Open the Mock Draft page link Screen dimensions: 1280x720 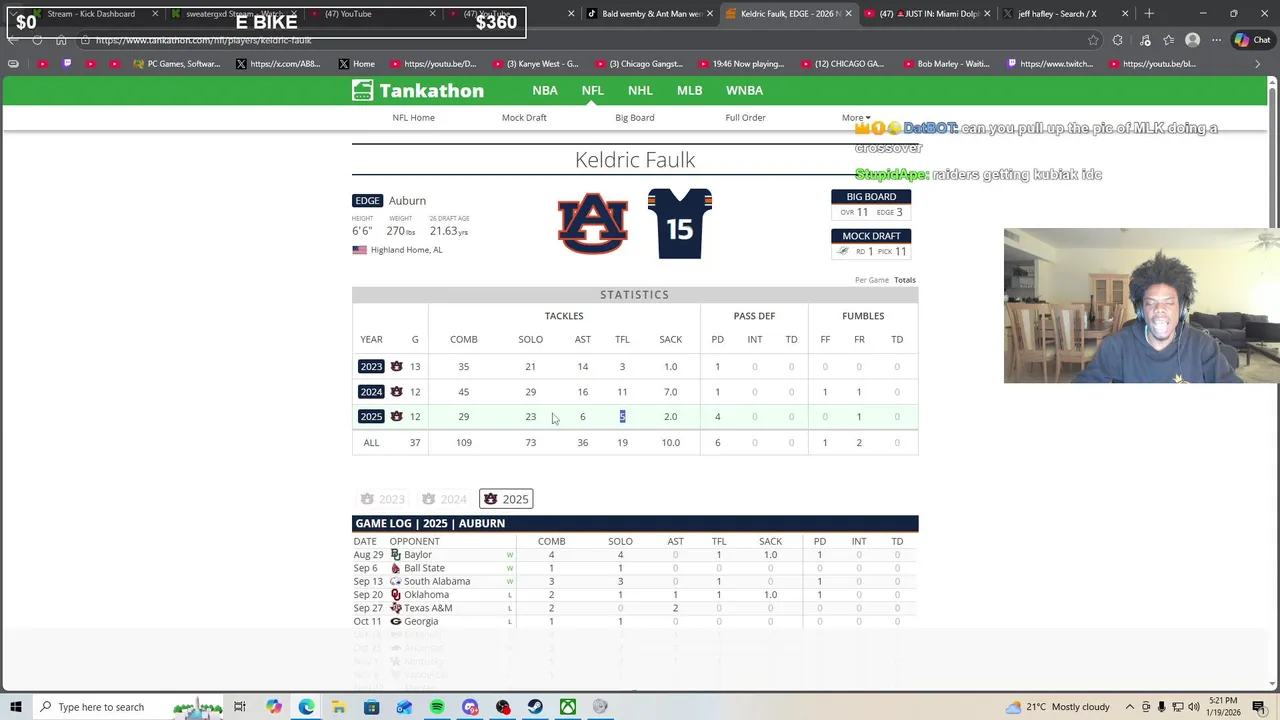524,117
